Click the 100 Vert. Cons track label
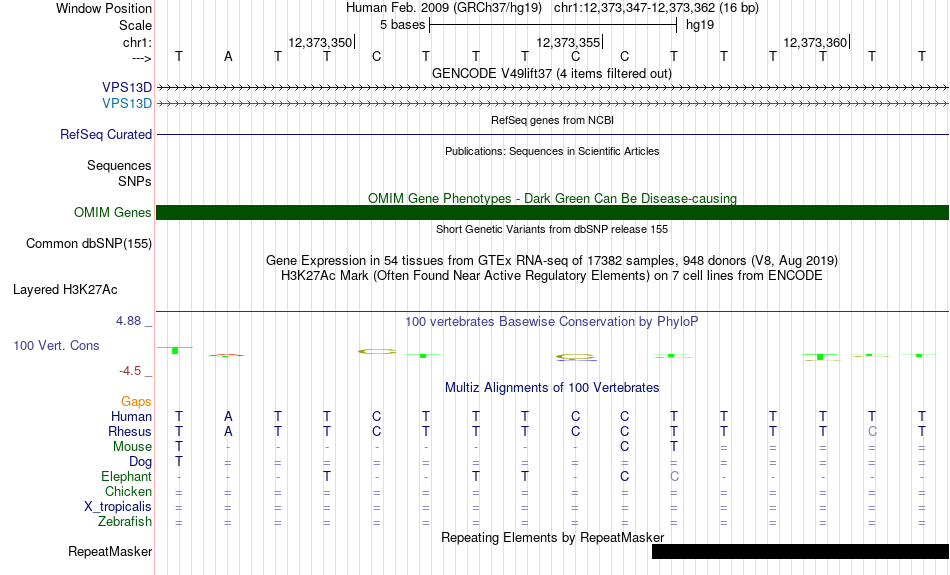 click(x=56, y=345)
